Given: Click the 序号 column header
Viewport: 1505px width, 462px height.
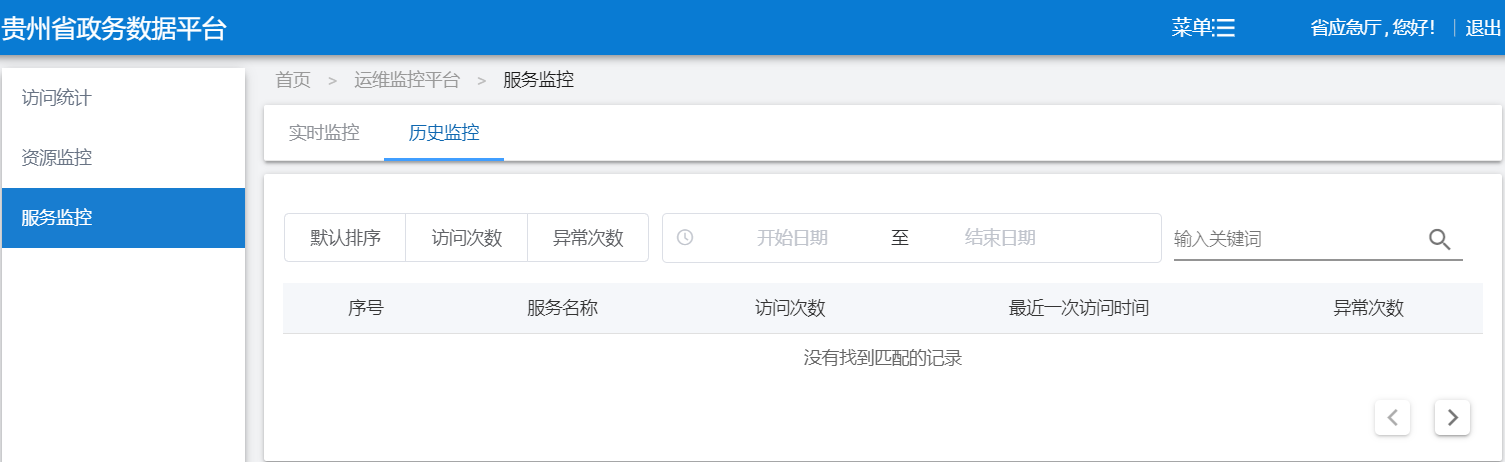Looking at the screenshot, I should [366, 308].
